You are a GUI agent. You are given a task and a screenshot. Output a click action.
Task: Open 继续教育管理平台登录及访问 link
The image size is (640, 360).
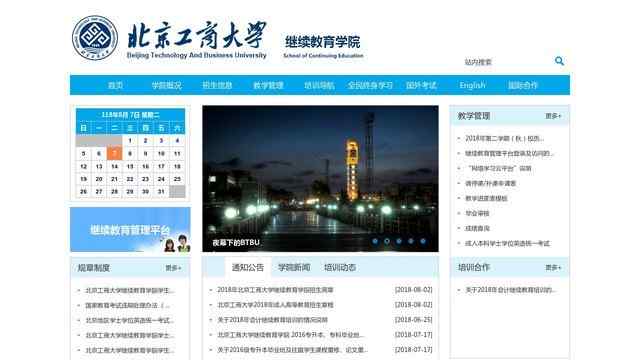tap(509, 153)
